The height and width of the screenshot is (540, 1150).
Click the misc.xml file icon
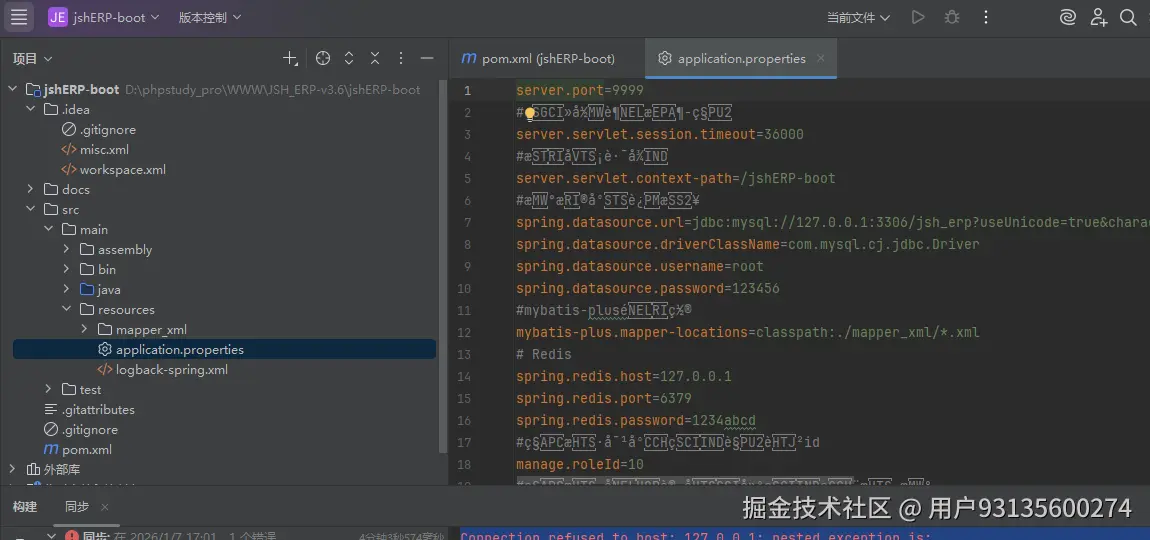[68, 150]
